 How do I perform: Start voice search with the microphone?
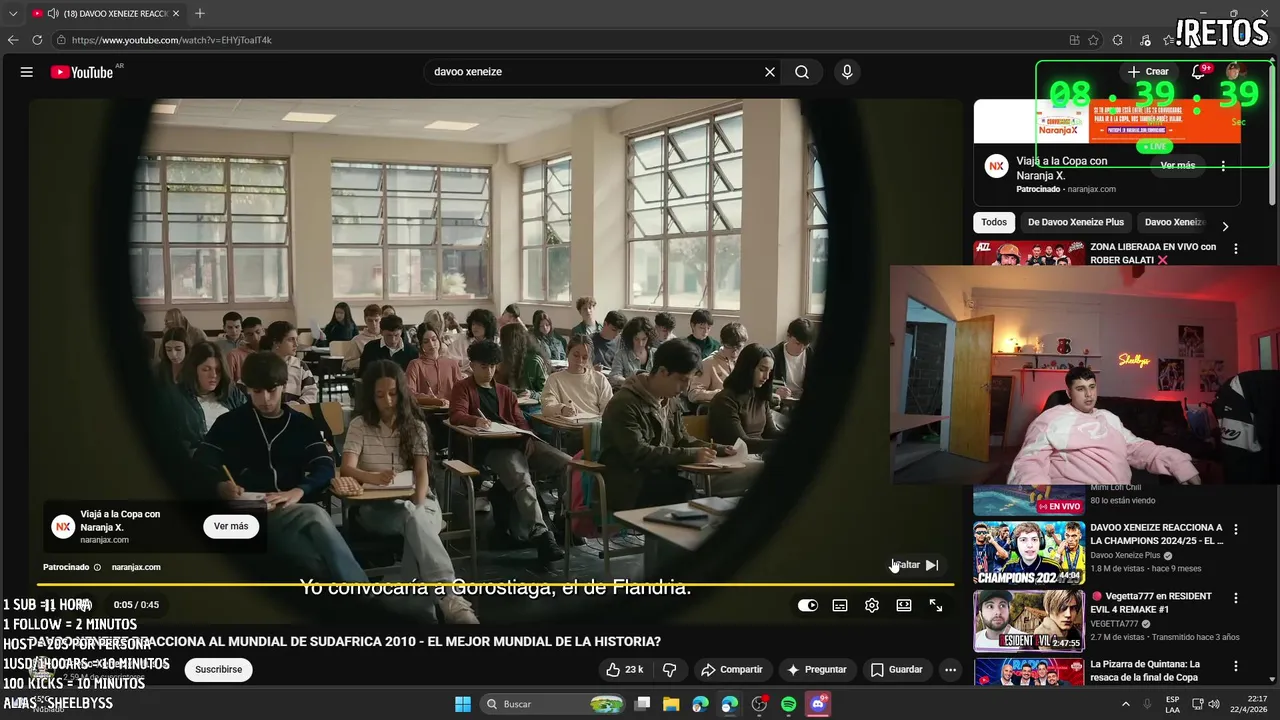(x=847, y=72)
